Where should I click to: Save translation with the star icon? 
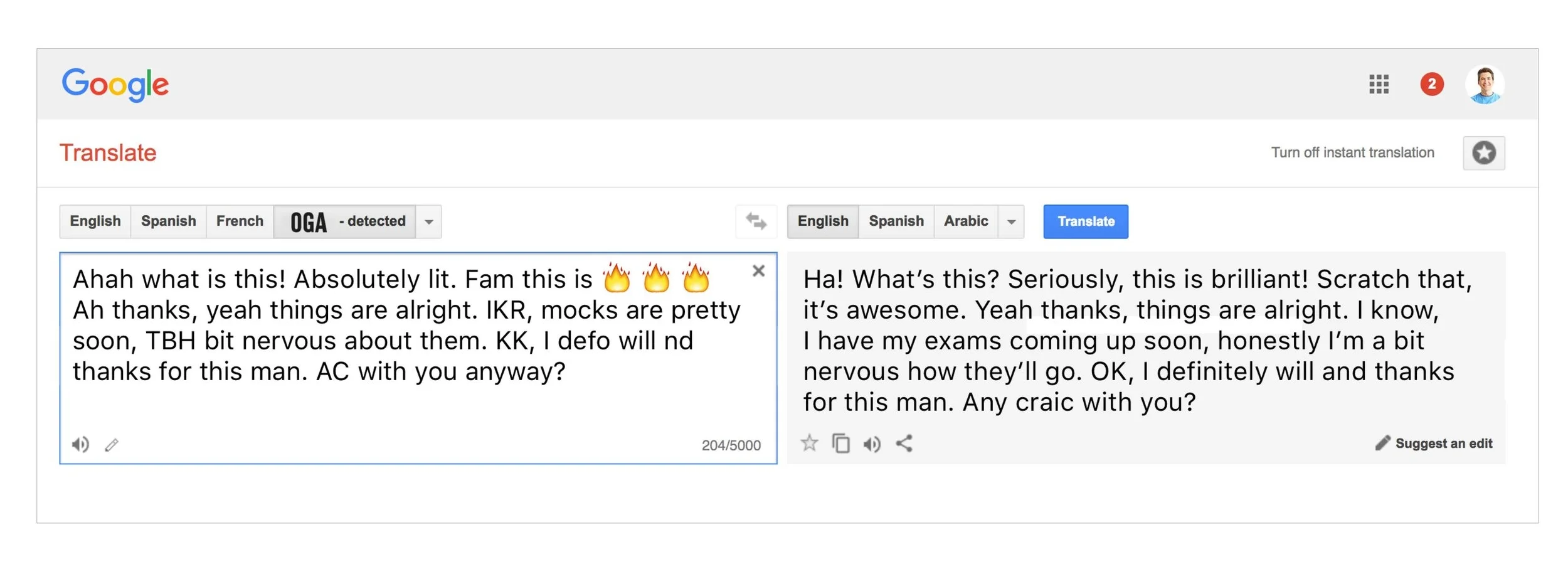point(809,444)
